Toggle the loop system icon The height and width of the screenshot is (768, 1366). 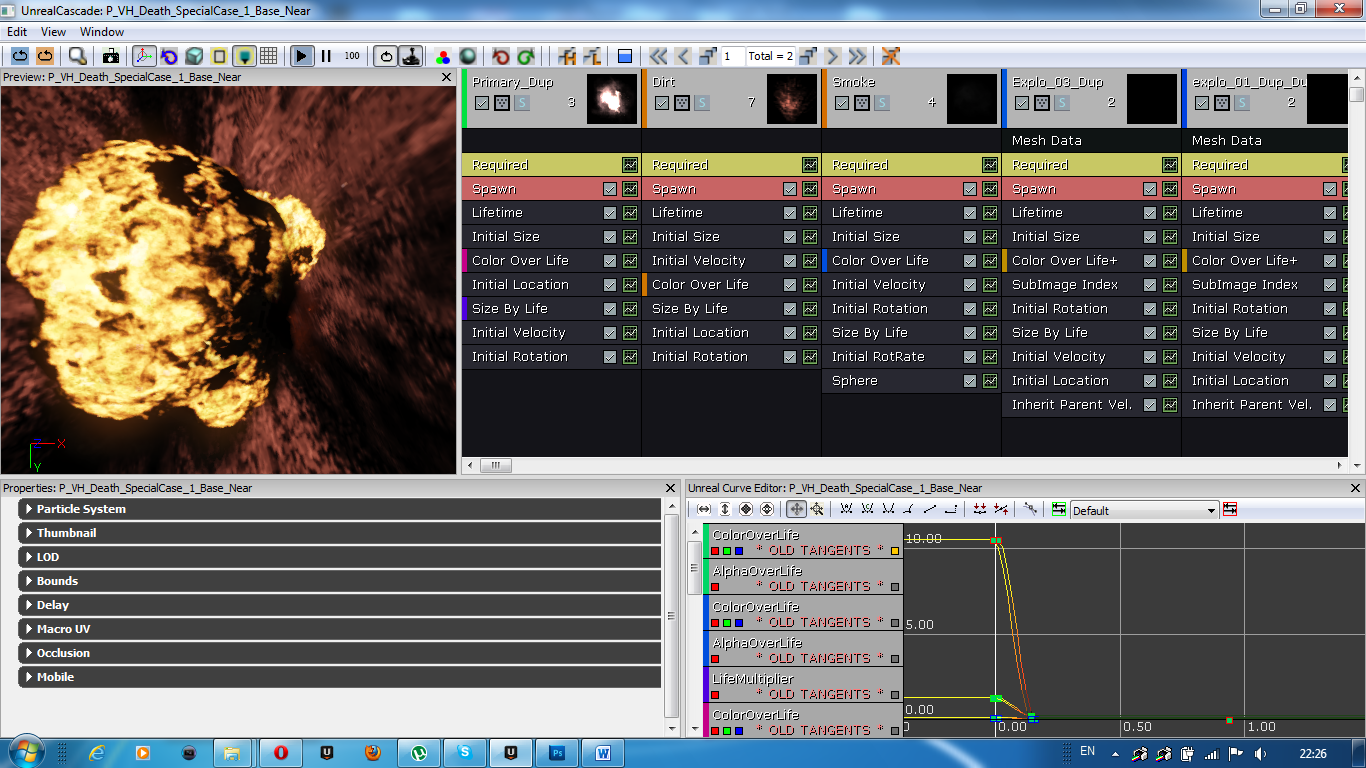(386, 56)
